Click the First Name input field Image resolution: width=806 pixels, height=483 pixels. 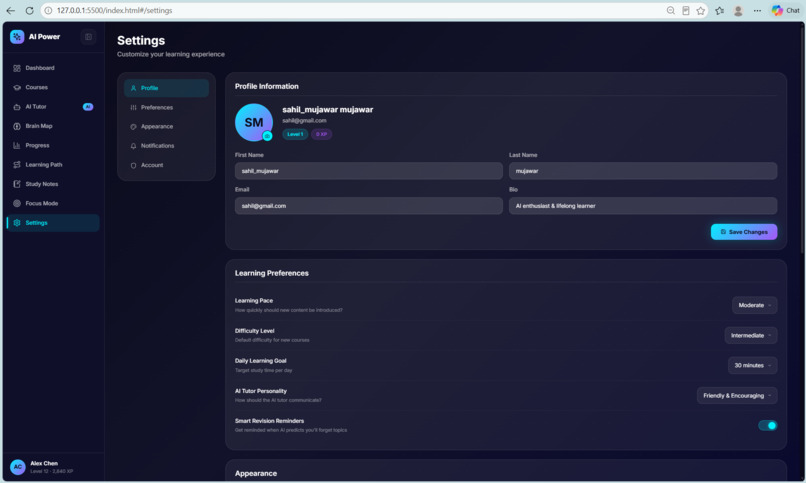(369, 171)
